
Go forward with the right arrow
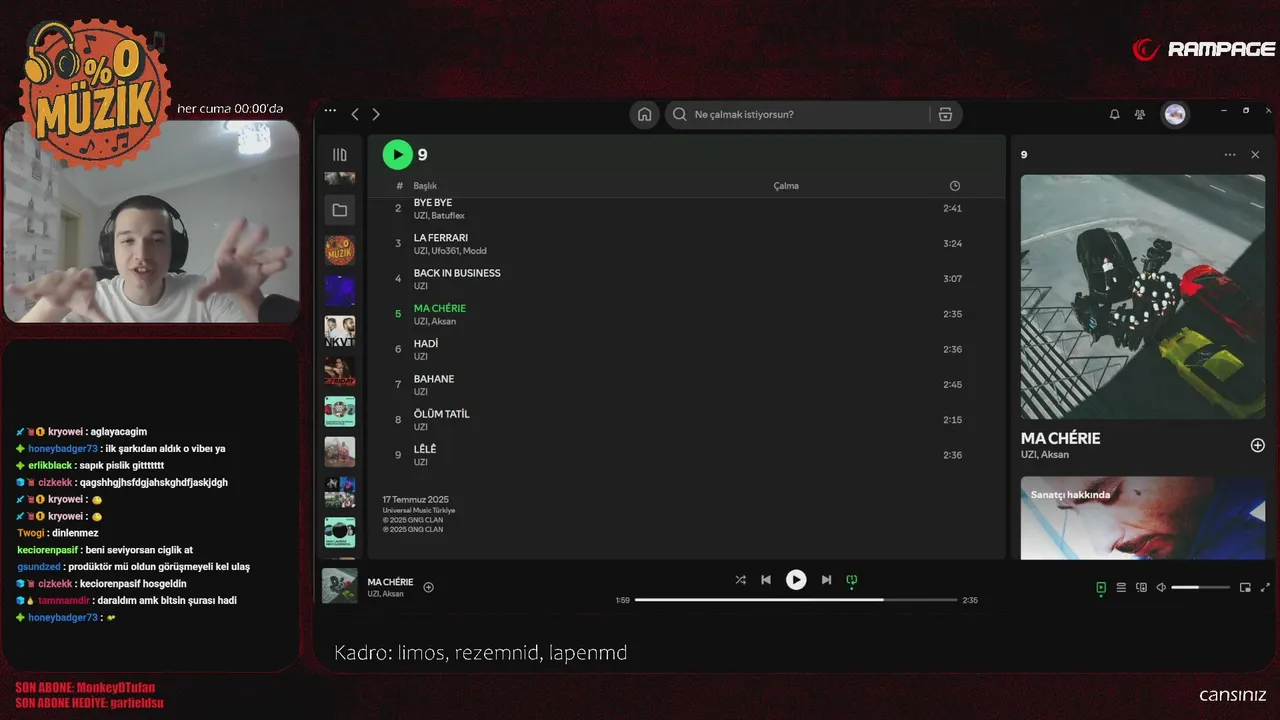pos(376,114)
